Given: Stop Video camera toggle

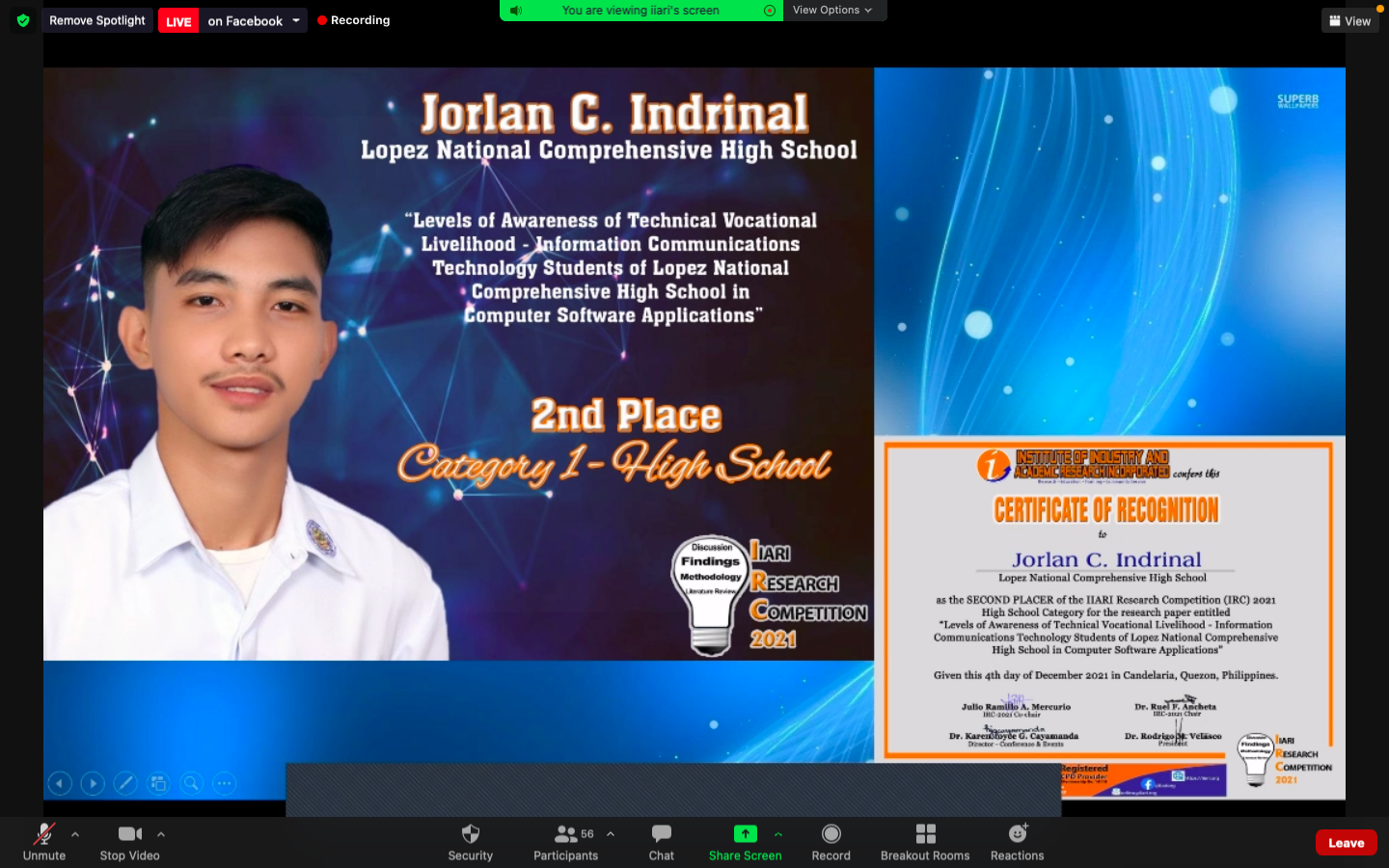Looking at the screenshot, I should (x=129, y=841).
